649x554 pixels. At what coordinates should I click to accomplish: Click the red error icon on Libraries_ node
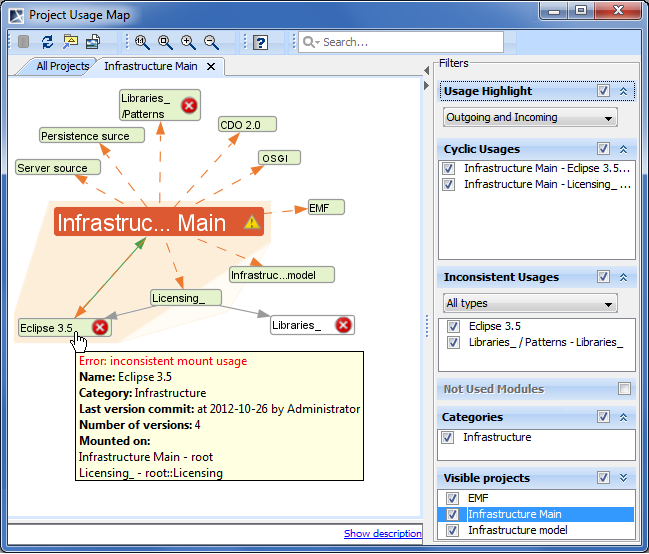[343, 325]
